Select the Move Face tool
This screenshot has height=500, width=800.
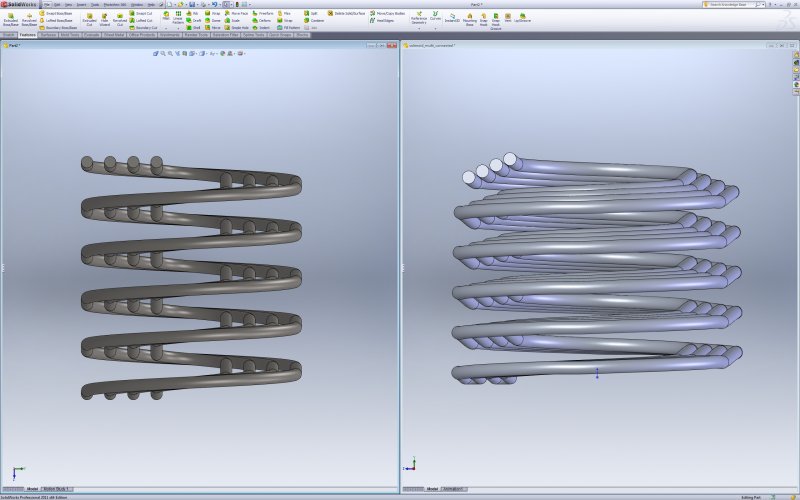pyautogui.click(x=236, y=13)
